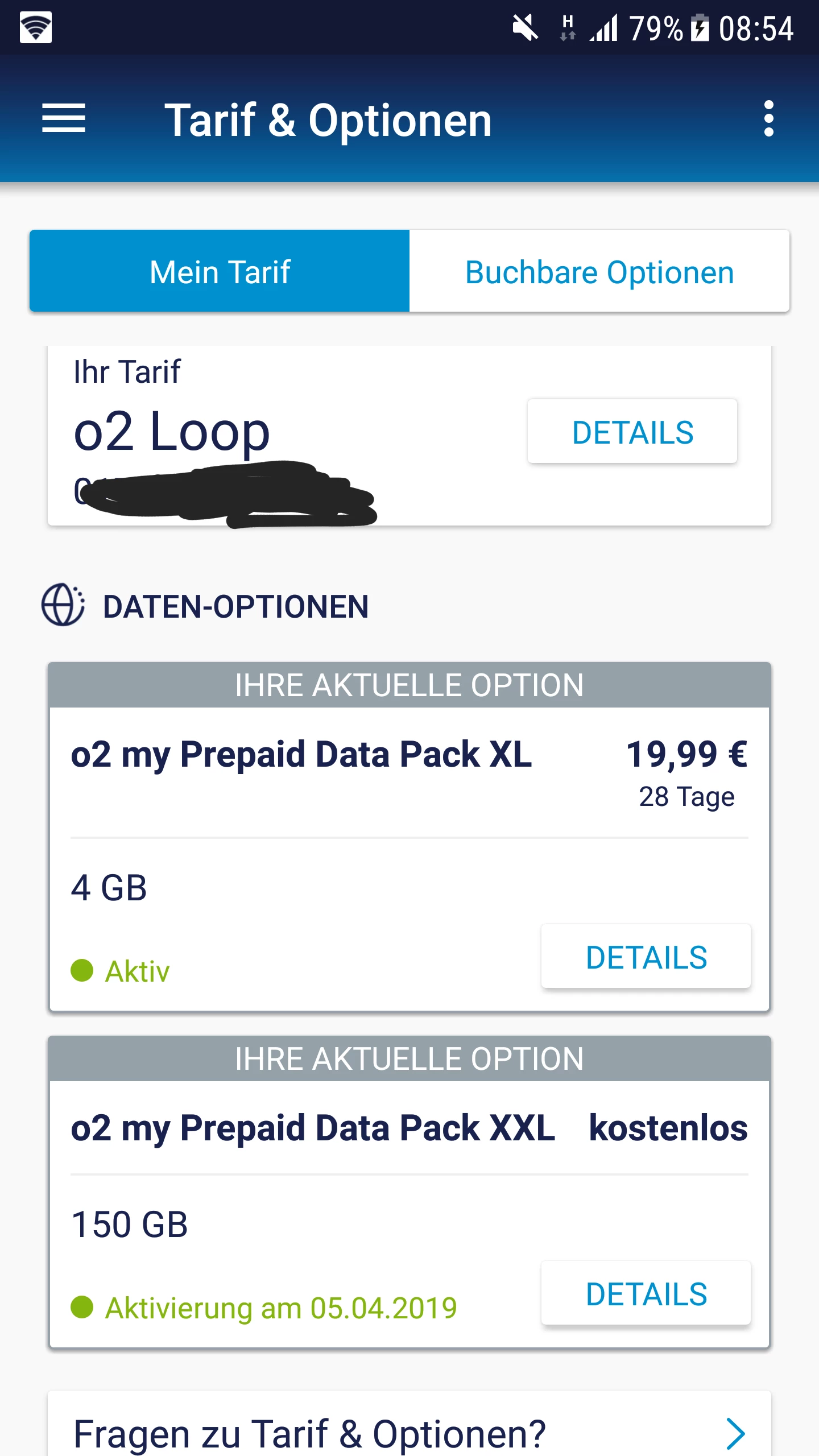Tap the Tarif & Optionen page title
Image resolution: width=819 pixels, height=1456 pixels.
point(328,120)
